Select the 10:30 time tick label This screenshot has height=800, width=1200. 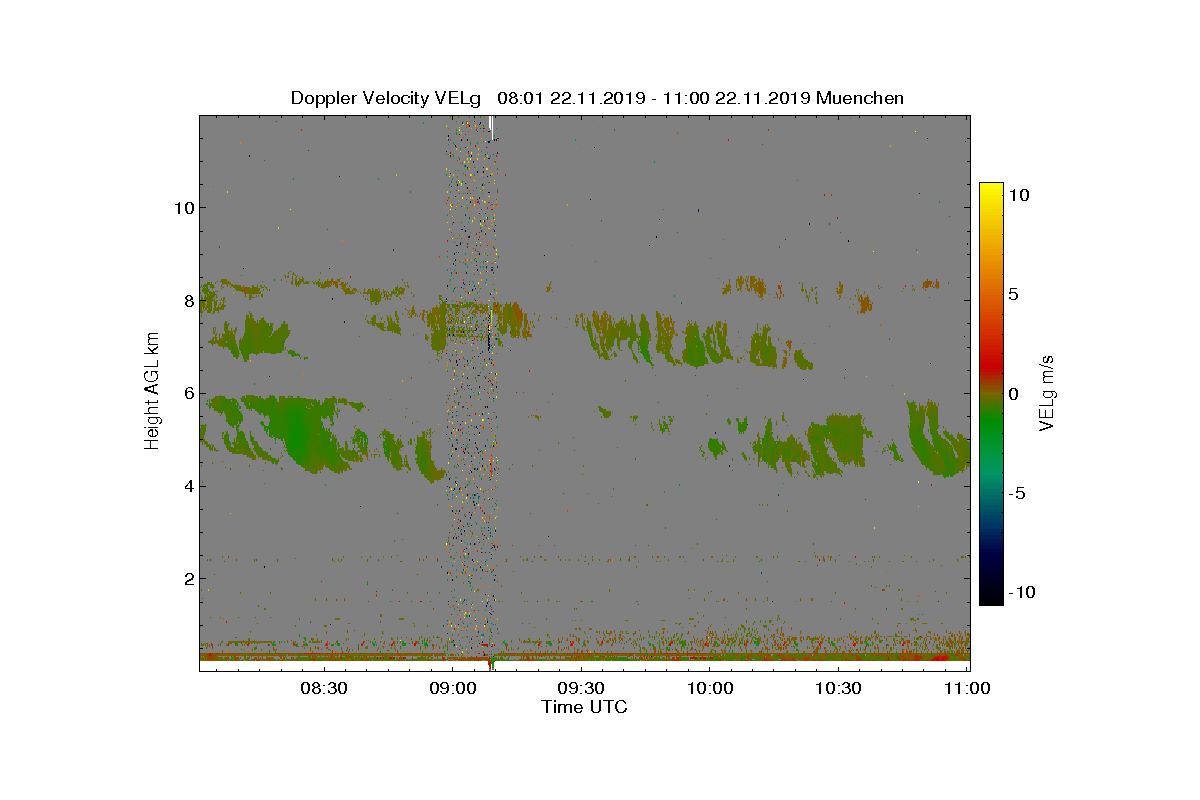[839, 688]
